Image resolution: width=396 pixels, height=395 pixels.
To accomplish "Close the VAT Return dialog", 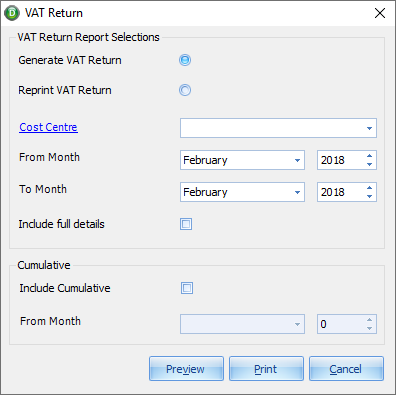I will pos(380,13).
